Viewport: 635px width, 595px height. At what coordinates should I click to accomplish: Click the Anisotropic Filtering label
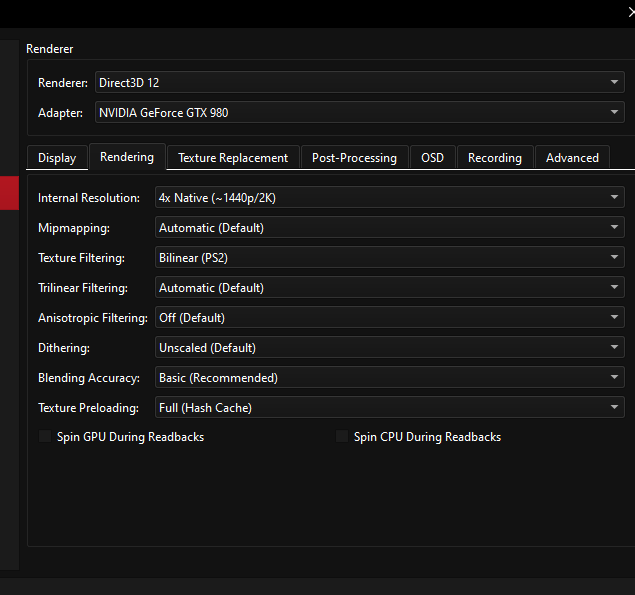pyautogui.click(x=93, y=318)
